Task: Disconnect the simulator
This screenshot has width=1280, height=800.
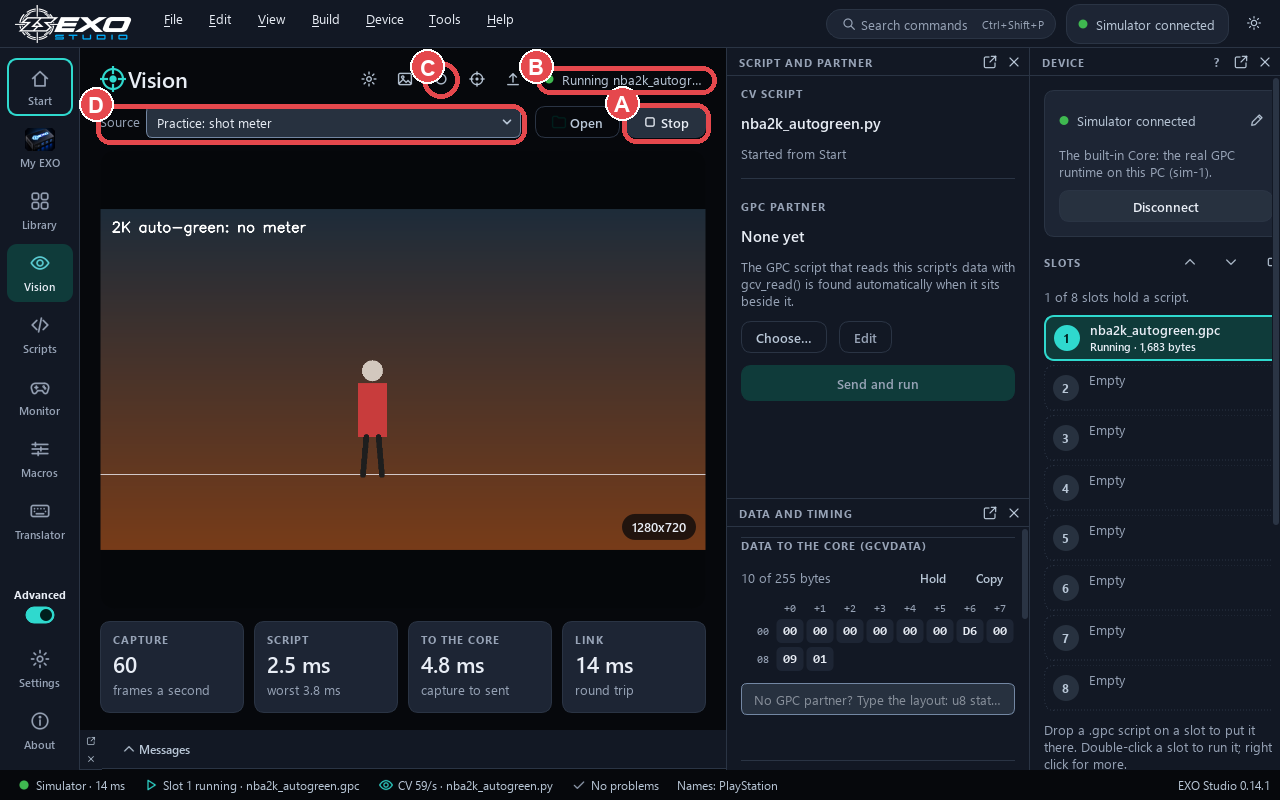Action: point(1165,207)
